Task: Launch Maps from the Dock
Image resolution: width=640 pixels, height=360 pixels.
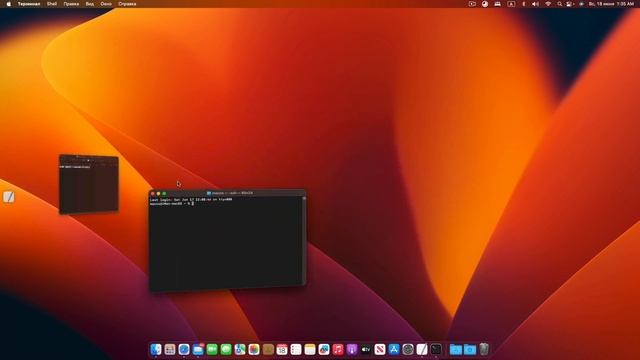Action: coord(240,349)
